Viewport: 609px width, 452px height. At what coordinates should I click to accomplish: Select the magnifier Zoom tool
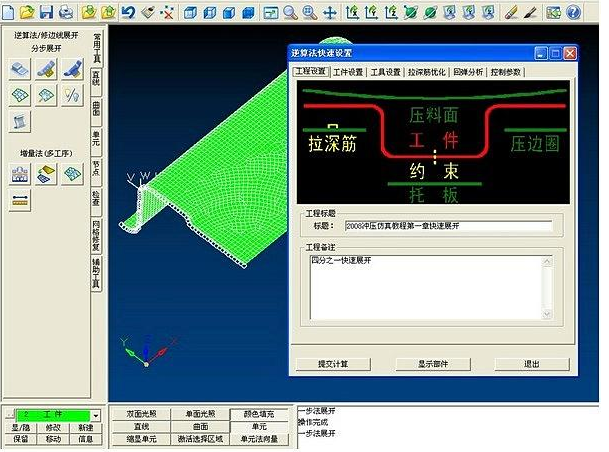290,12
